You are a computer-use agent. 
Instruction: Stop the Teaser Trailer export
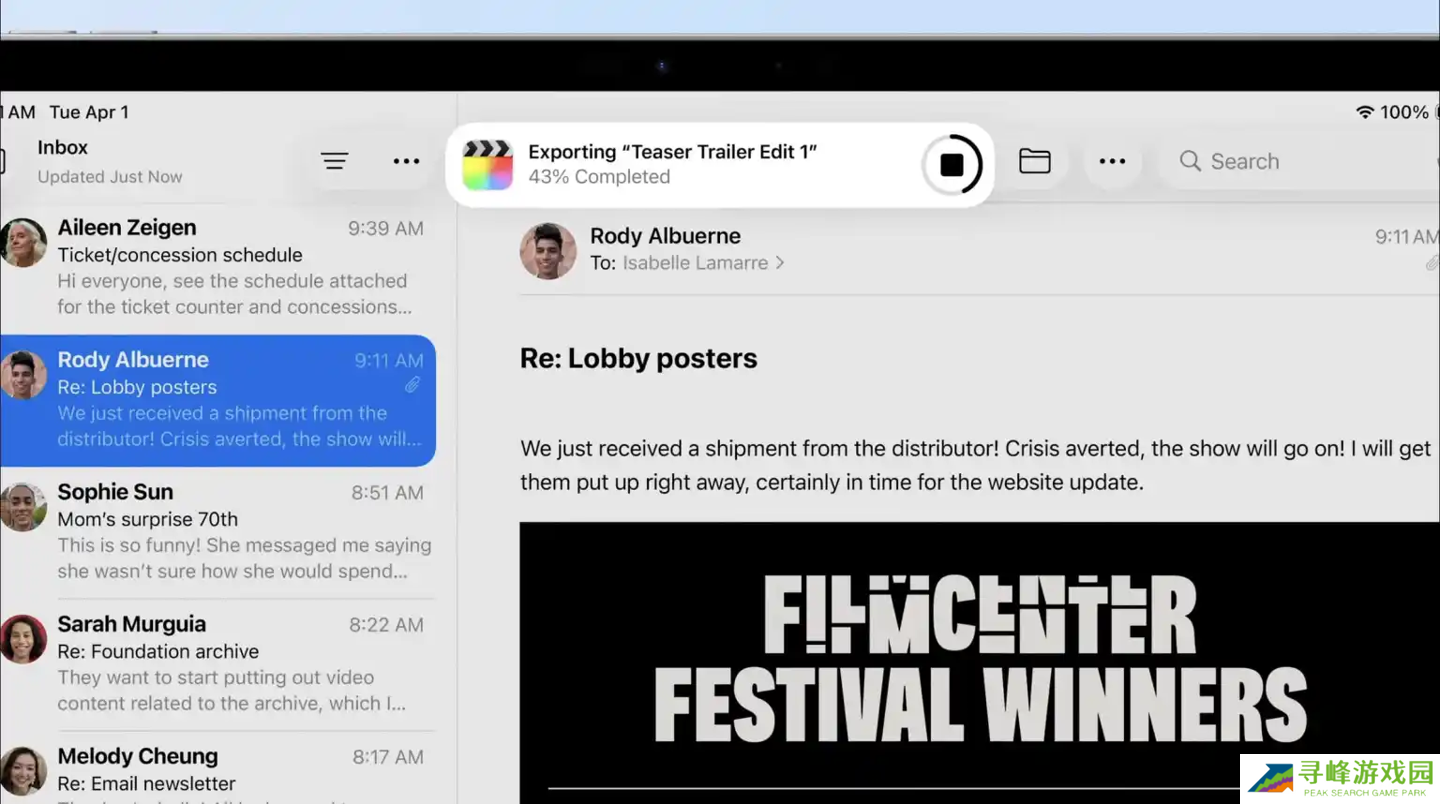951,165
